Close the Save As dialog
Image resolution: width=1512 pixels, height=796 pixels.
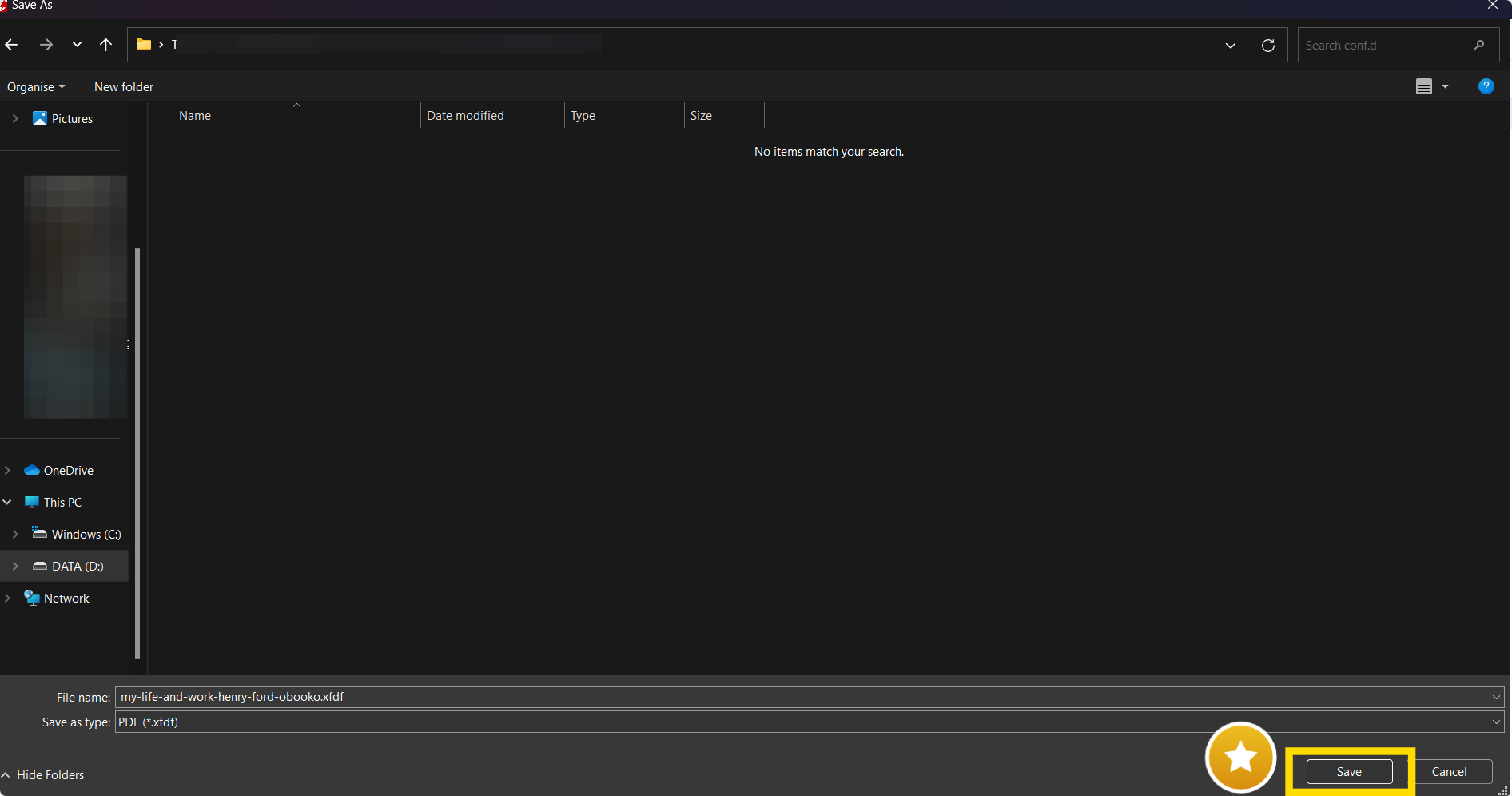[x=1493, y=6]
